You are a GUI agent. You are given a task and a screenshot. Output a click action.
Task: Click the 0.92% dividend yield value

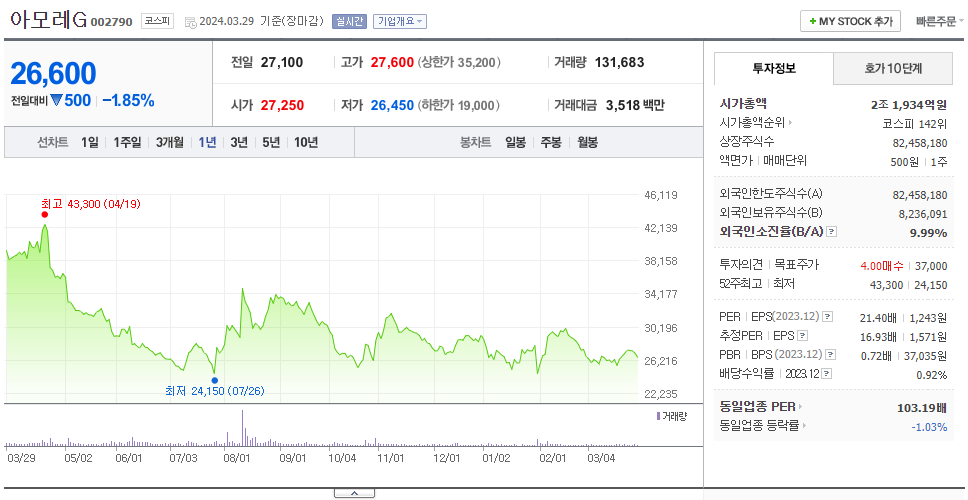[x=932, y=375]
